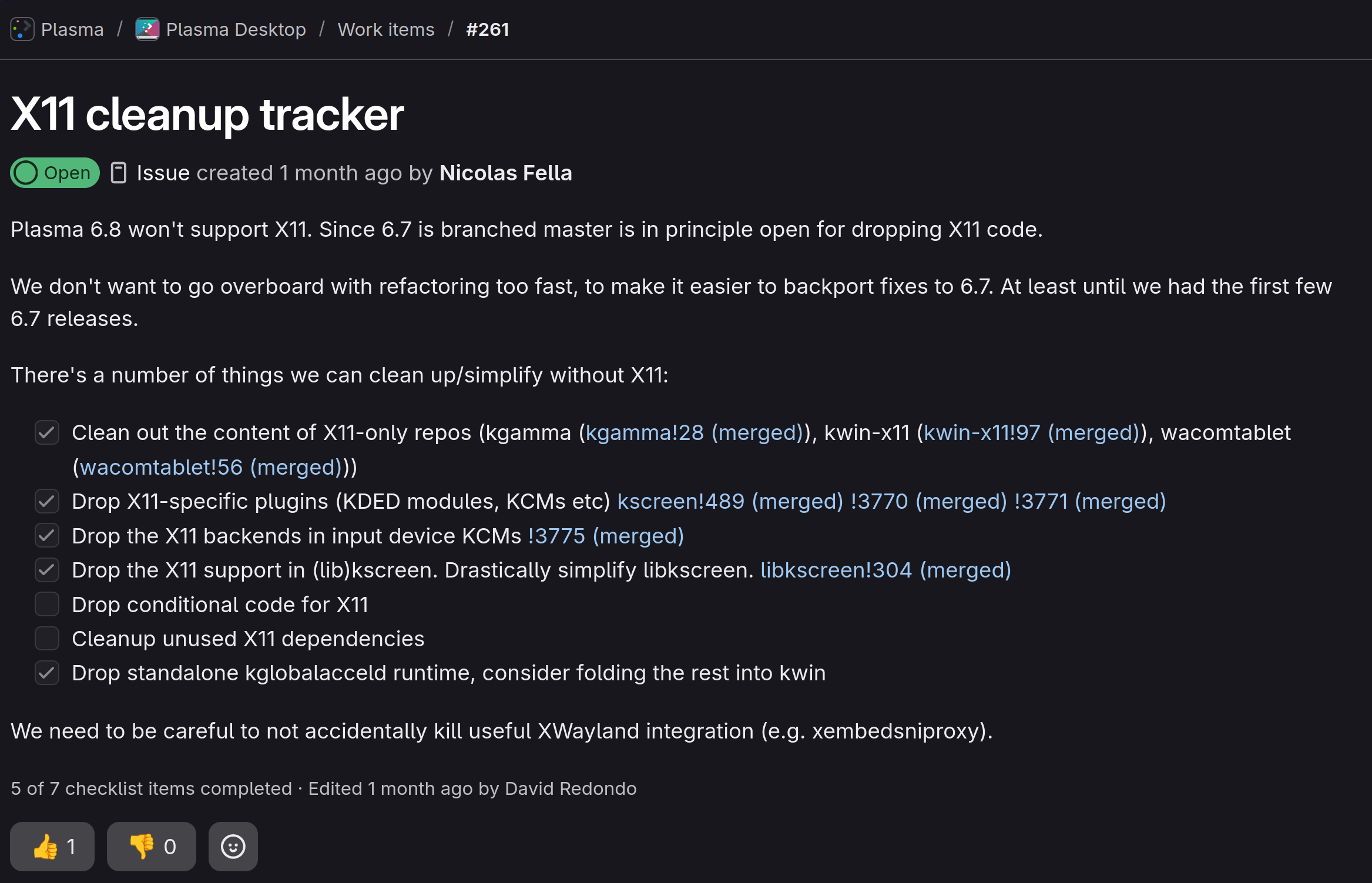Image resolution: width=1372 pixels, height=883 pixels.
Task: Open the Plasma breadcrumb link
Action: (x=72, y=29)
